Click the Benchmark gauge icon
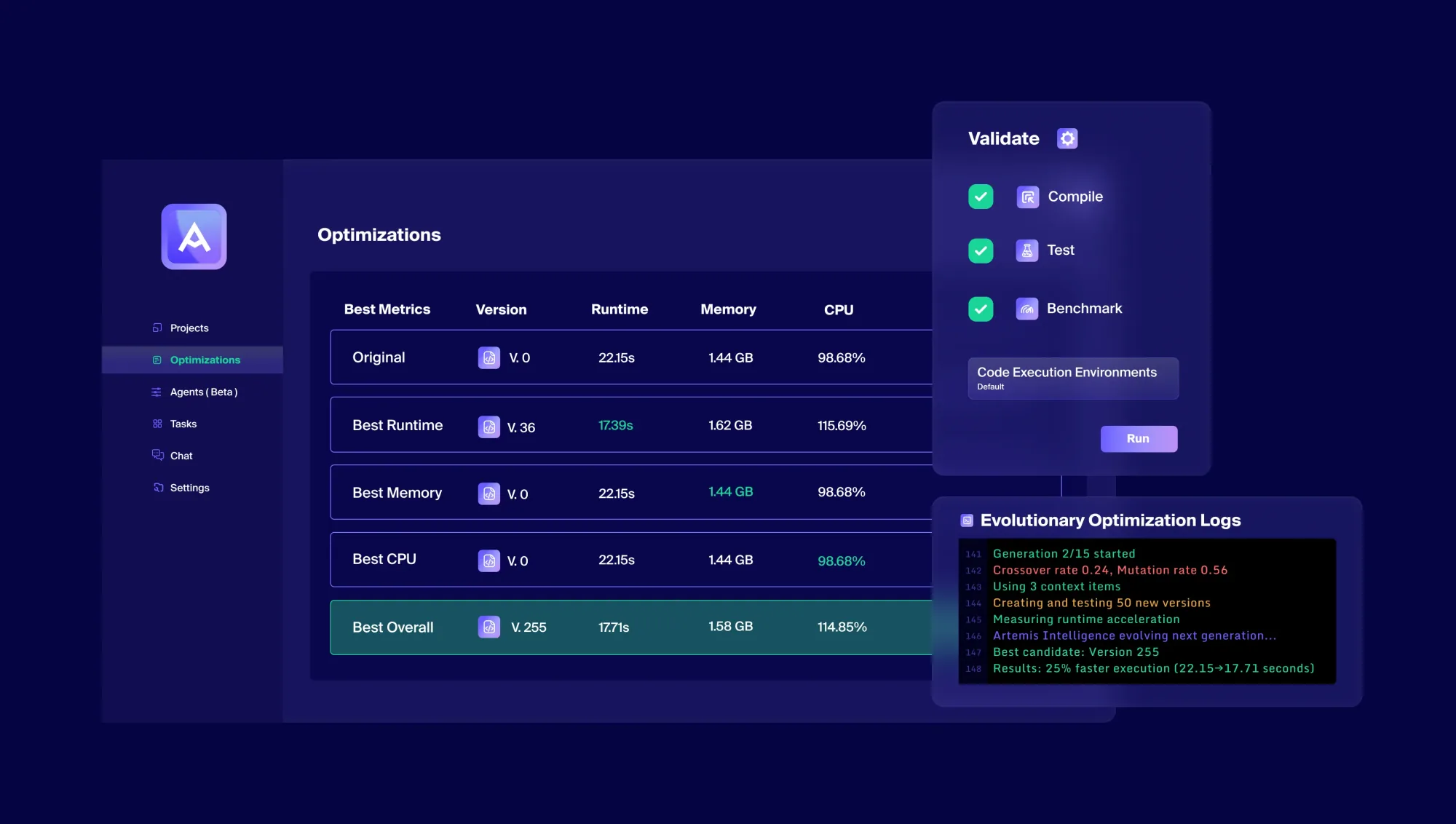Image resolution: width=1456 pixels, height=824 pixels. coord(1027,309)
